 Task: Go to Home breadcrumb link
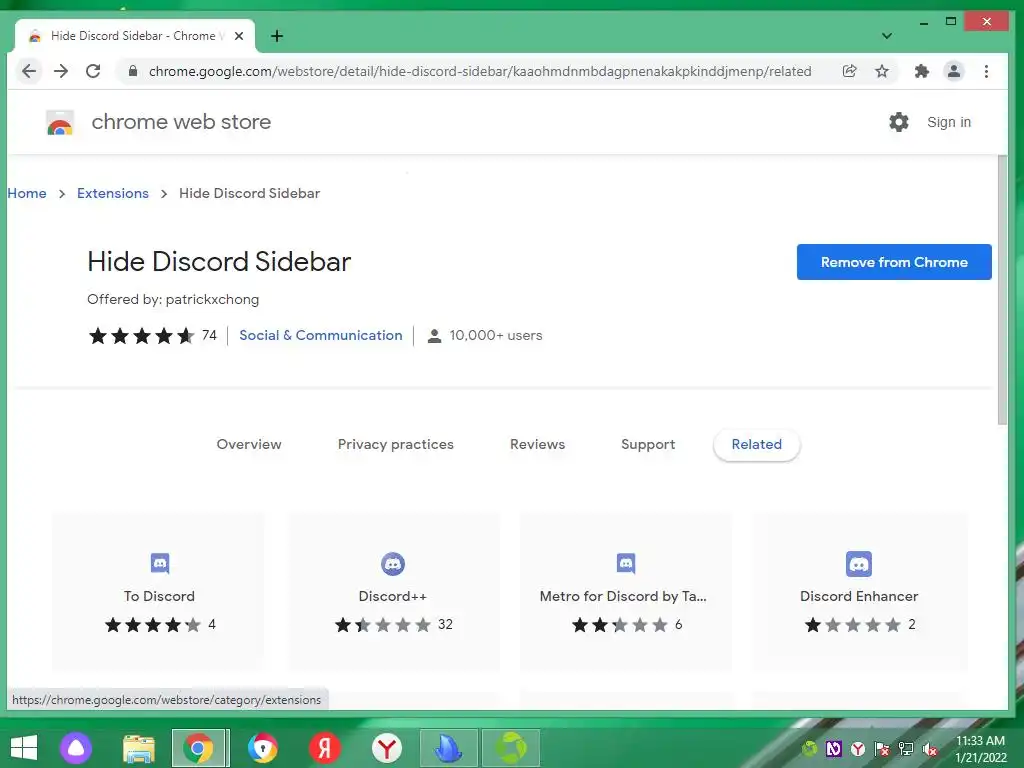tap(27, 193)
